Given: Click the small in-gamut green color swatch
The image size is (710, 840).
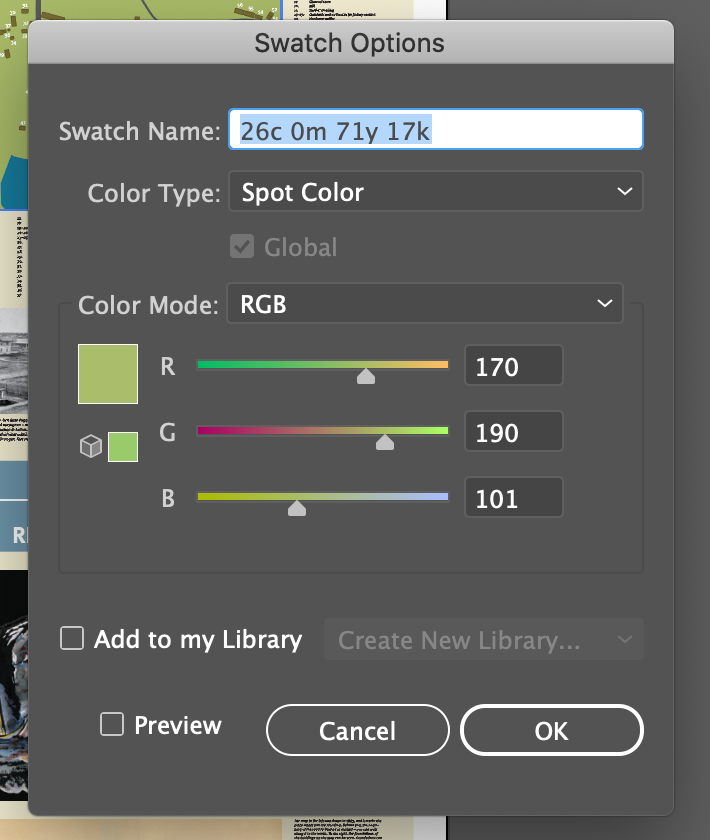Looking at the screenshot, I should pos(123,447).
